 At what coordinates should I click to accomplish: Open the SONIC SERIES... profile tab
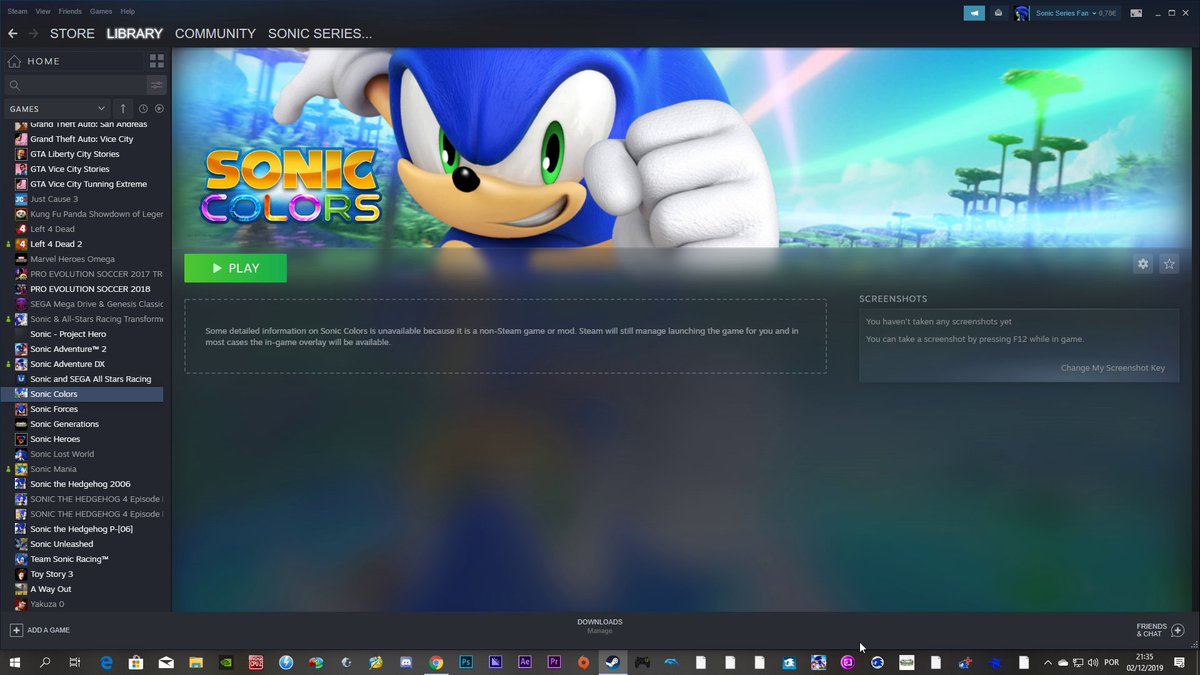[320, 34]
